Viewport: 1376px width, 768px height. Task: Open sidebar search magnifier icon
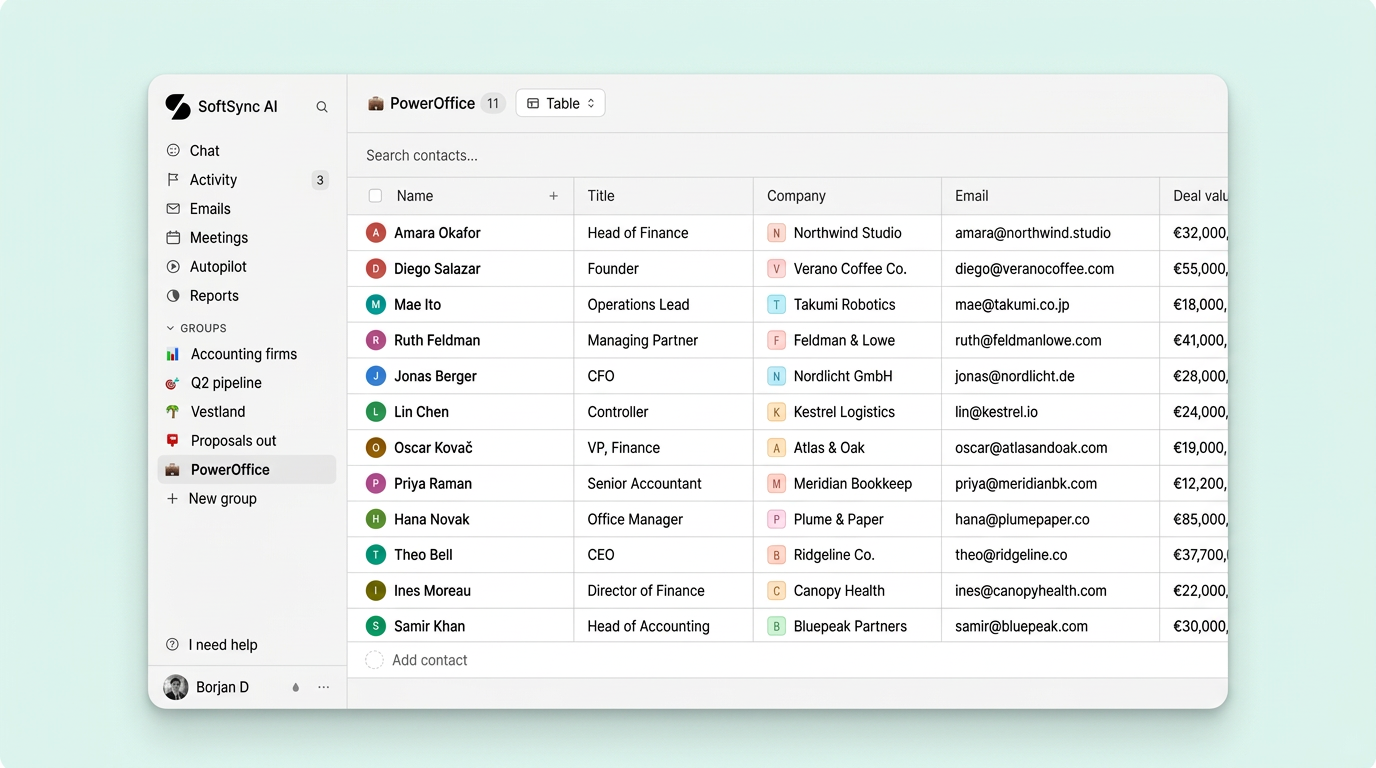[x=322, y=107]
